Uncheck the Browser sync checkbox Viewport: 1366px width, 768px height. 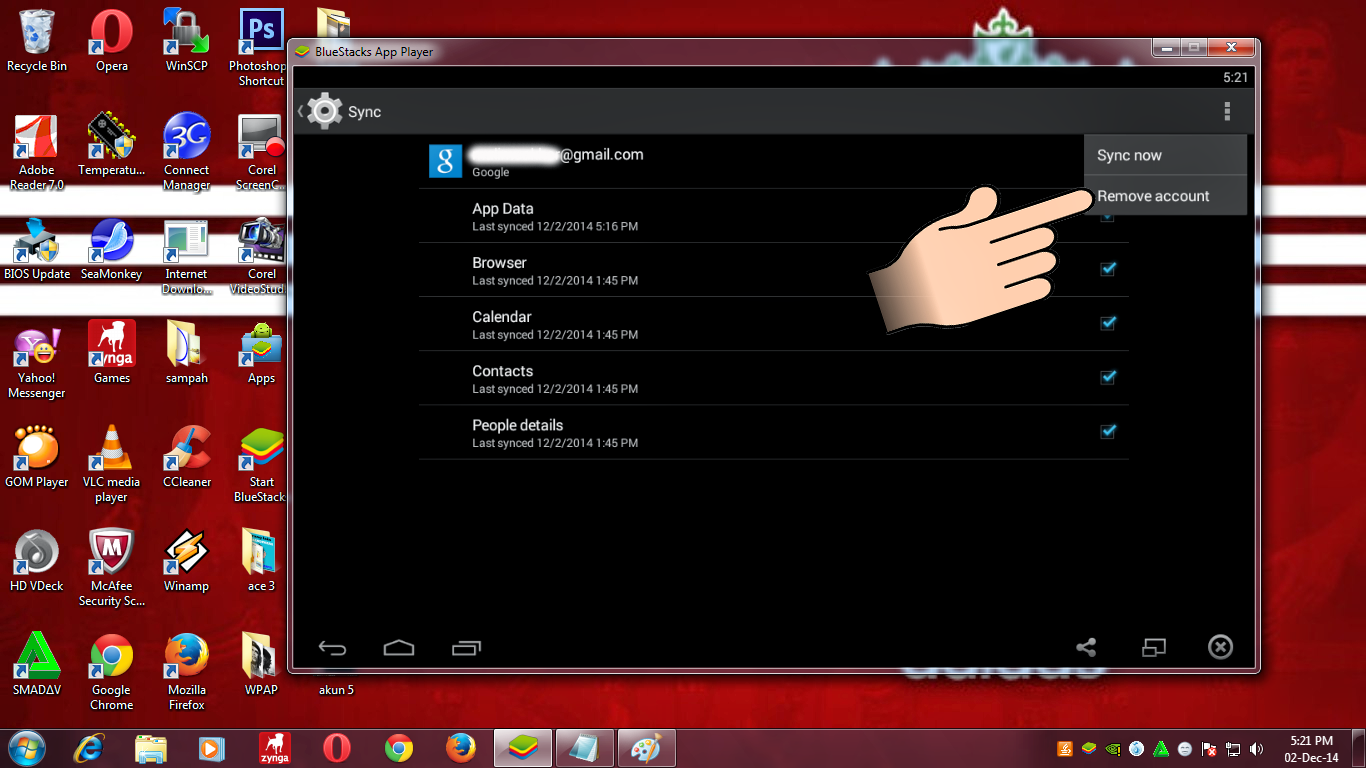click(x=1107, y=269)
